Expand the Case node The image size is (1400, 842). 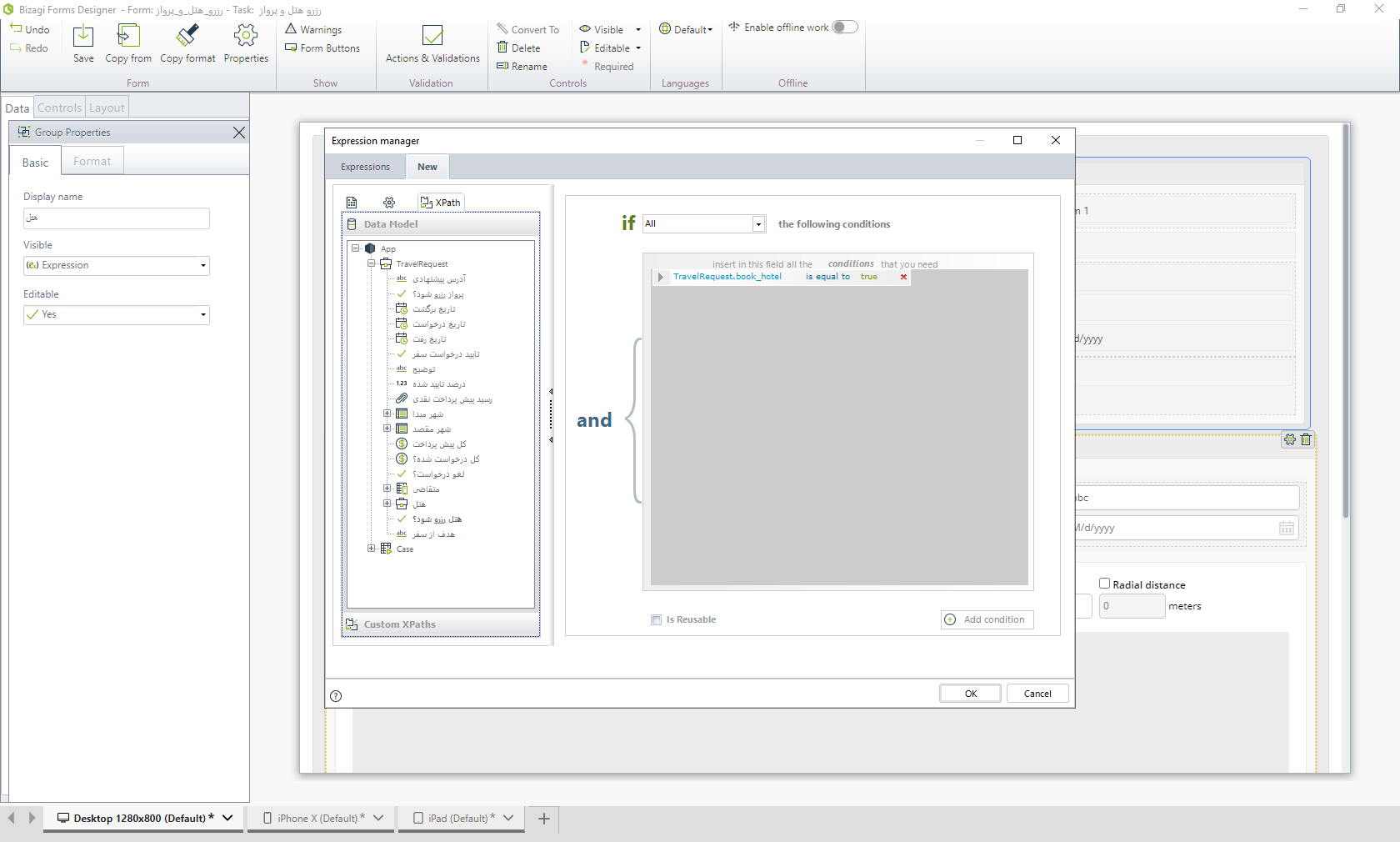coord(372,549)
